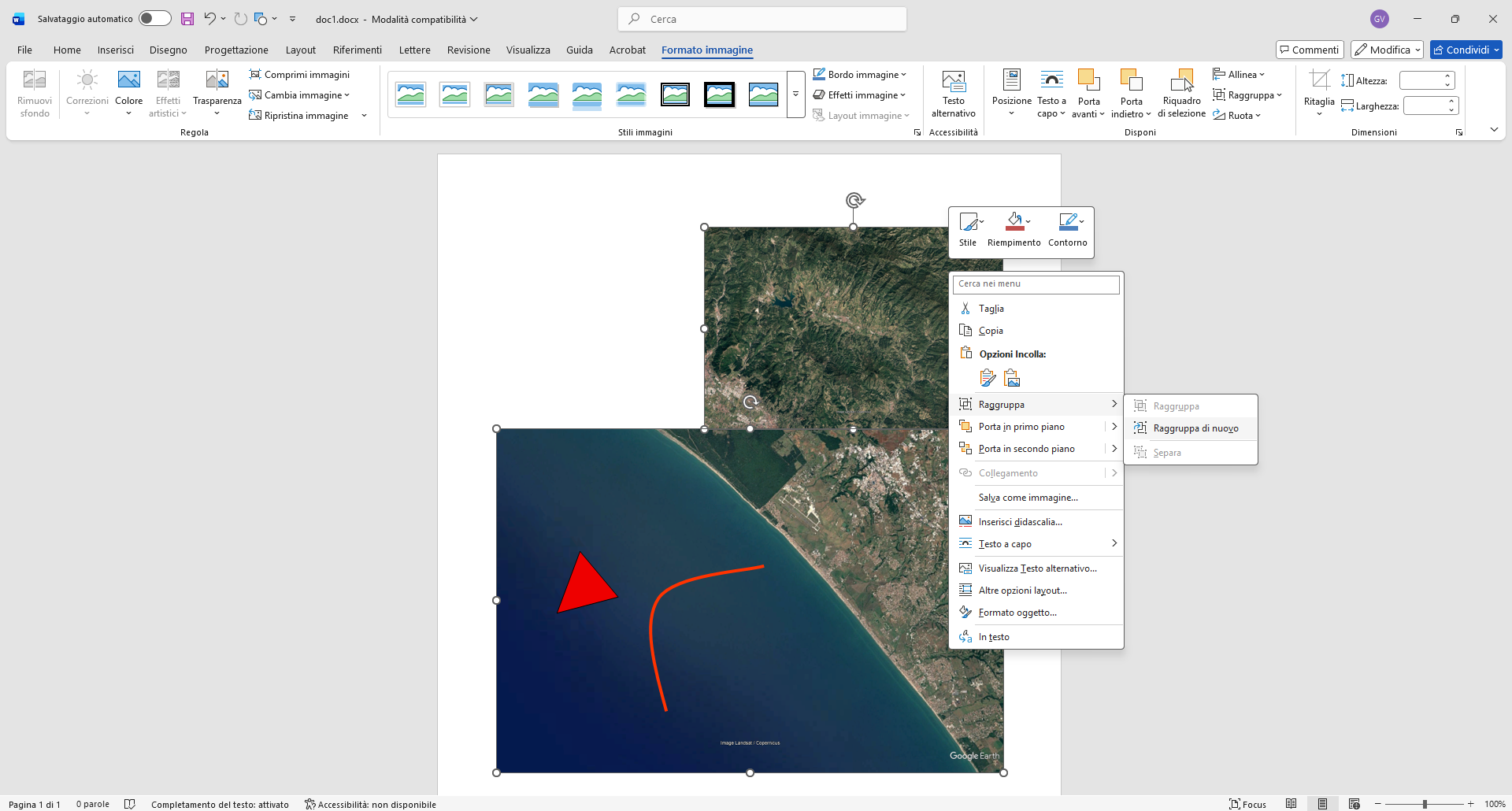
Task: Select Raggruppa di nuovo in submenu
Action: (1191, 428)
